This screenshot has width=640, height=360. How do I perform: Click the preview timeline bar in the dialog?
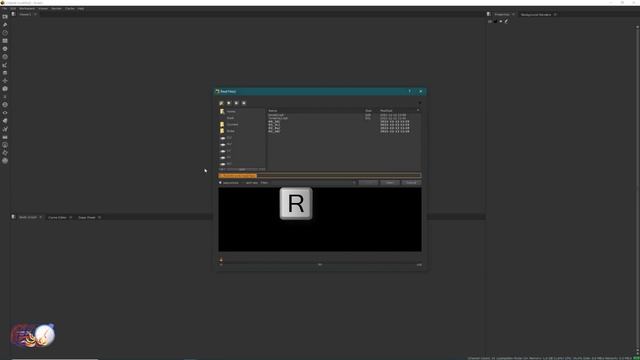click(320, 262)
